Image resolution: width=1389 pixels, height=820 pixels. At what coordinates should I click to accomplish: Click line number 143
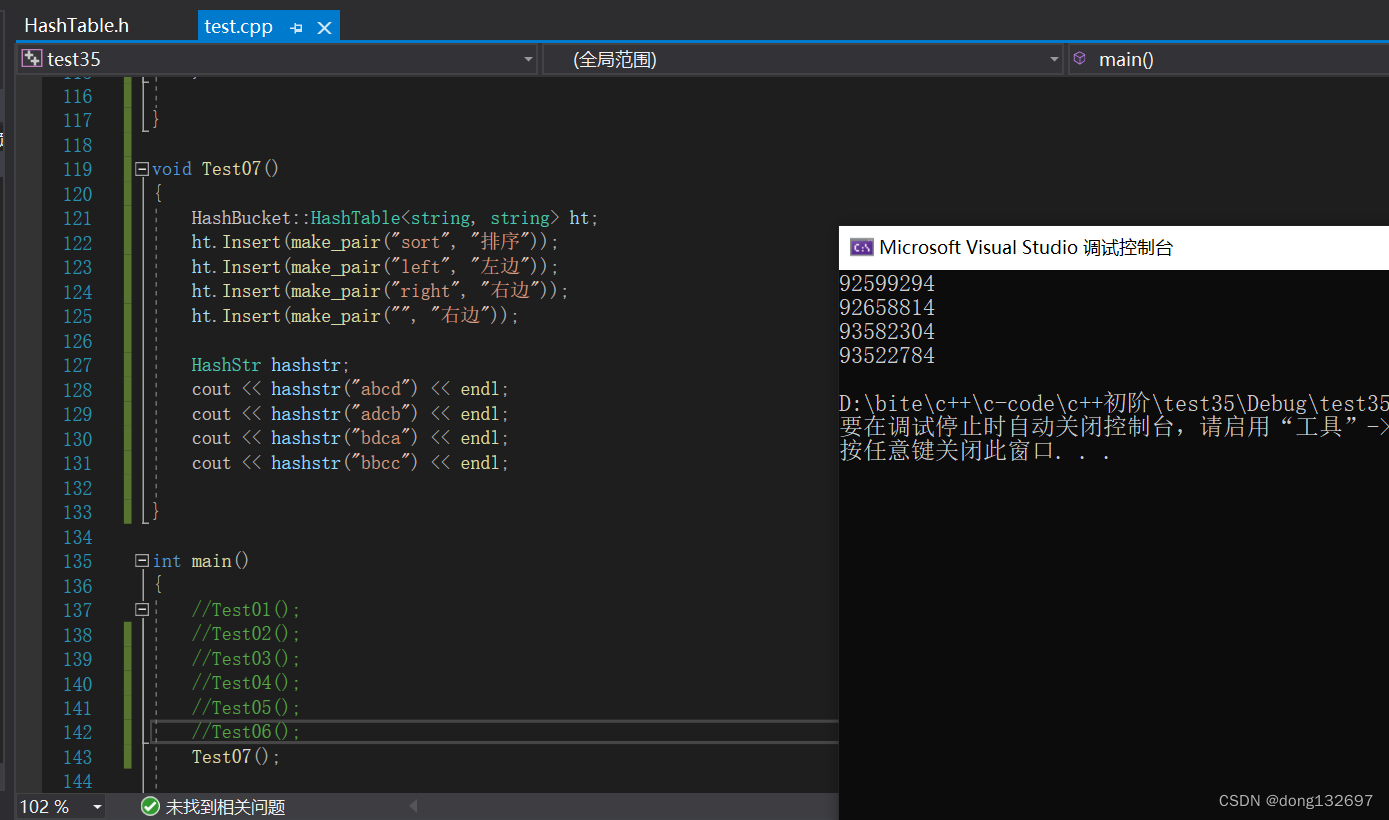coord(77,757)
